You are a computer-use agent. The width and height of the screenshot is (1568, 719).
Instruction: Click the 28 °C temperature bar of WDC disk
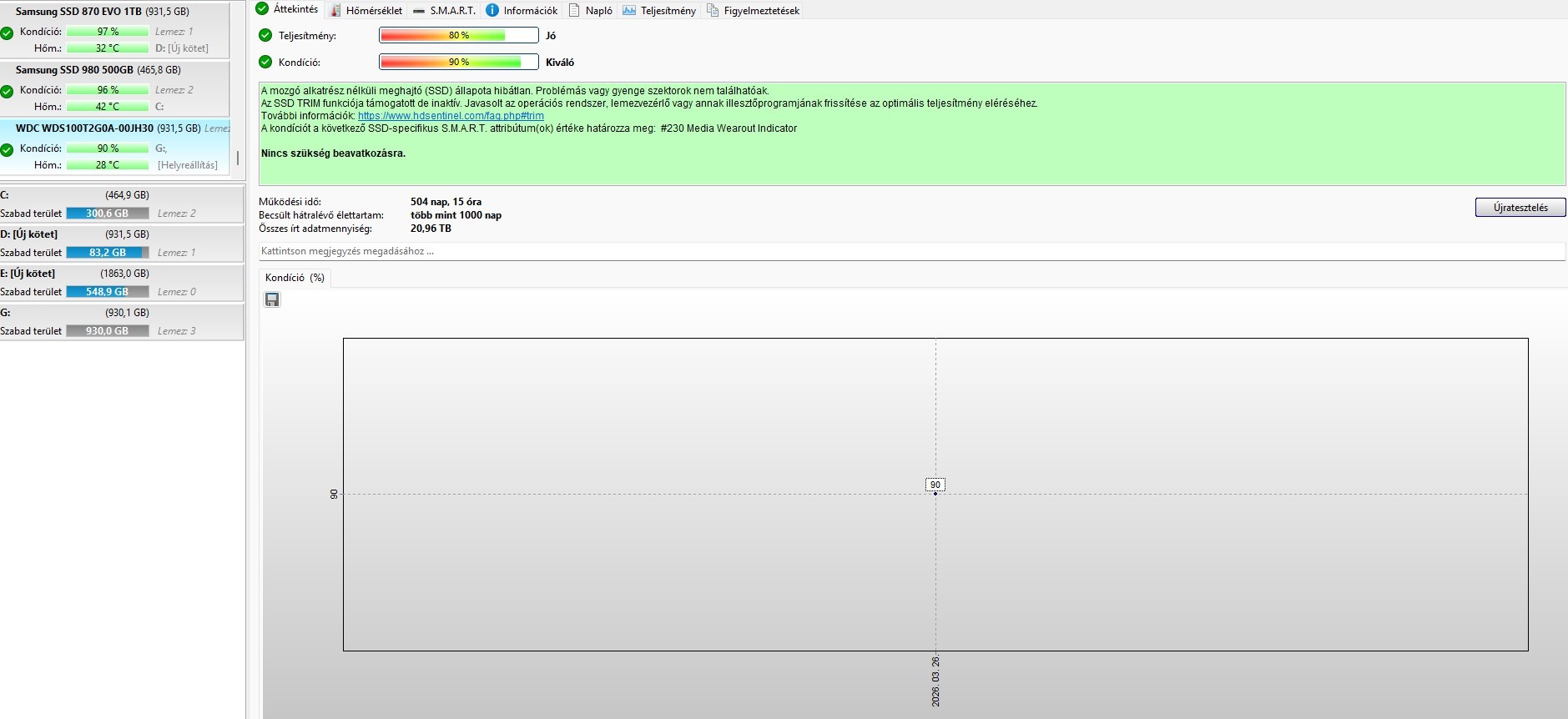108,165
